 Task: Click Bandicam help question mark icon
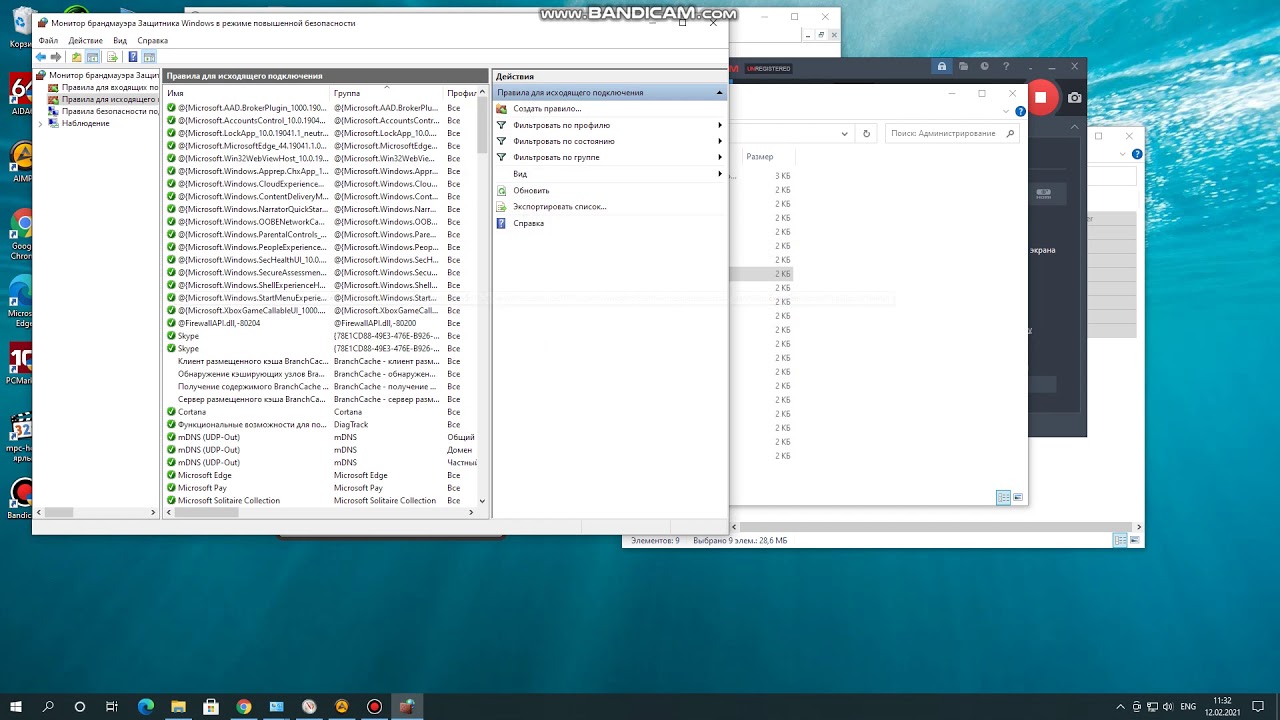[x=1006, y=67]
